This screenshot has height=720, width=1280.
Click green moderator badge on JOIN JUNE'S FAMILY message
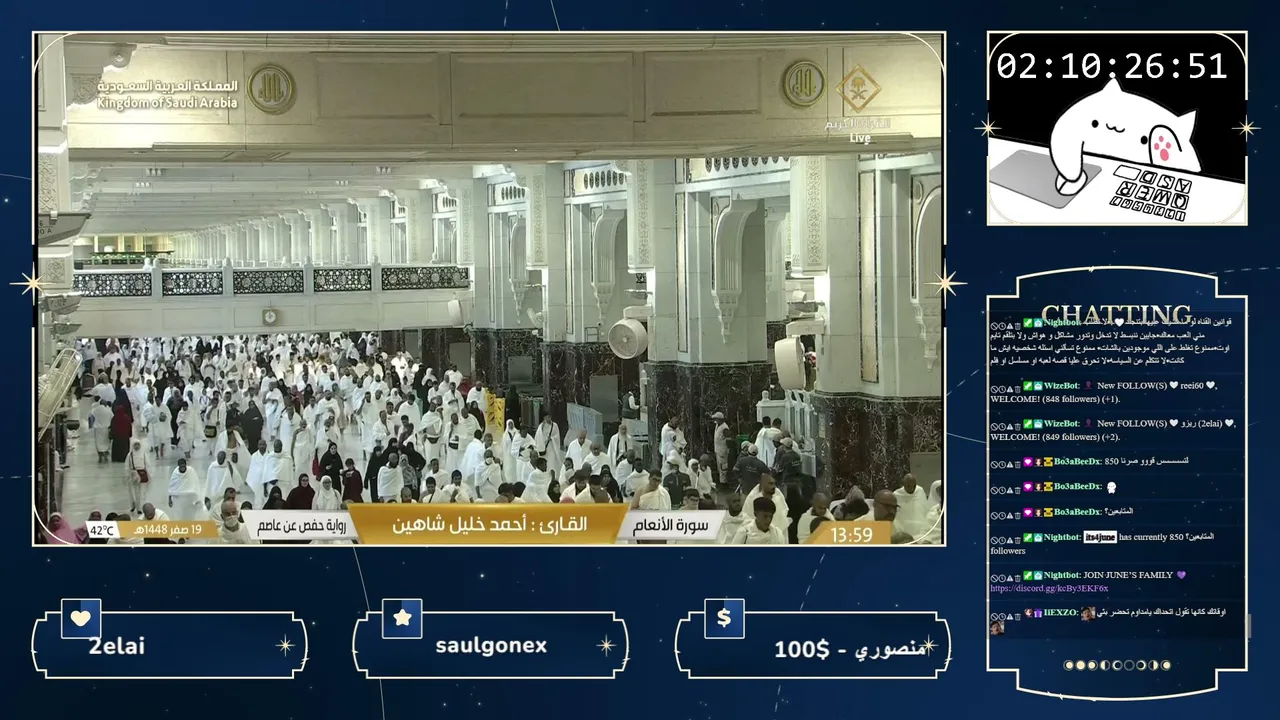click(x=1027, y=576)
